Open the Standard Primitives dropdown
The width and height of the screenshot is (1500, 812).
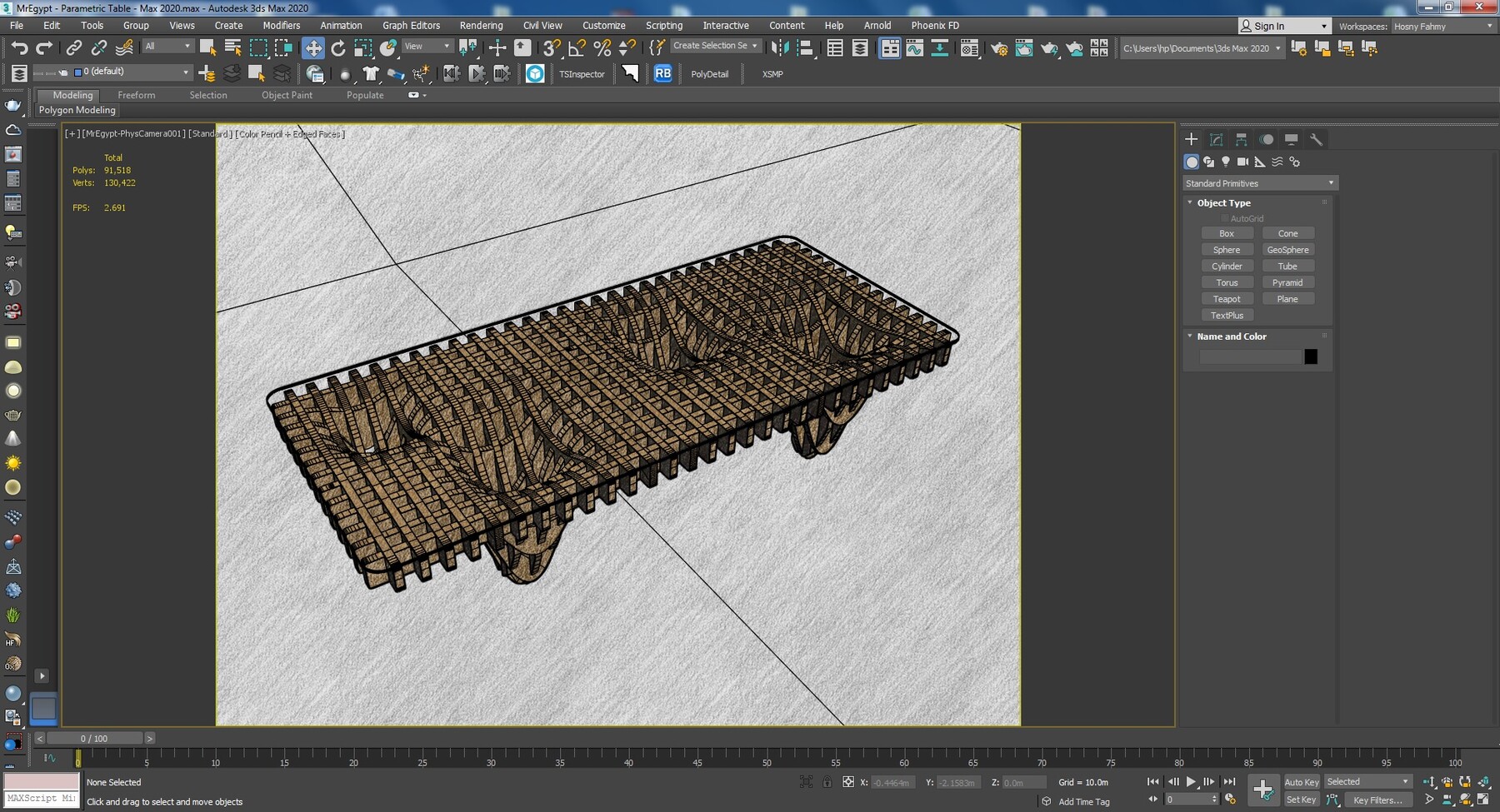point(1259,182)
